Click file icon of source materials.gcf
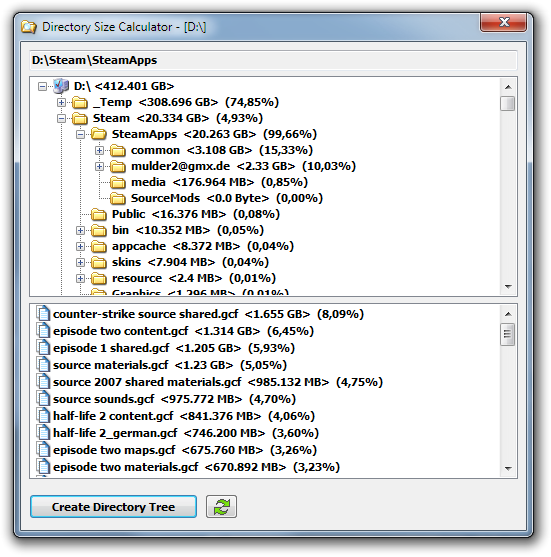 (43, 365)
